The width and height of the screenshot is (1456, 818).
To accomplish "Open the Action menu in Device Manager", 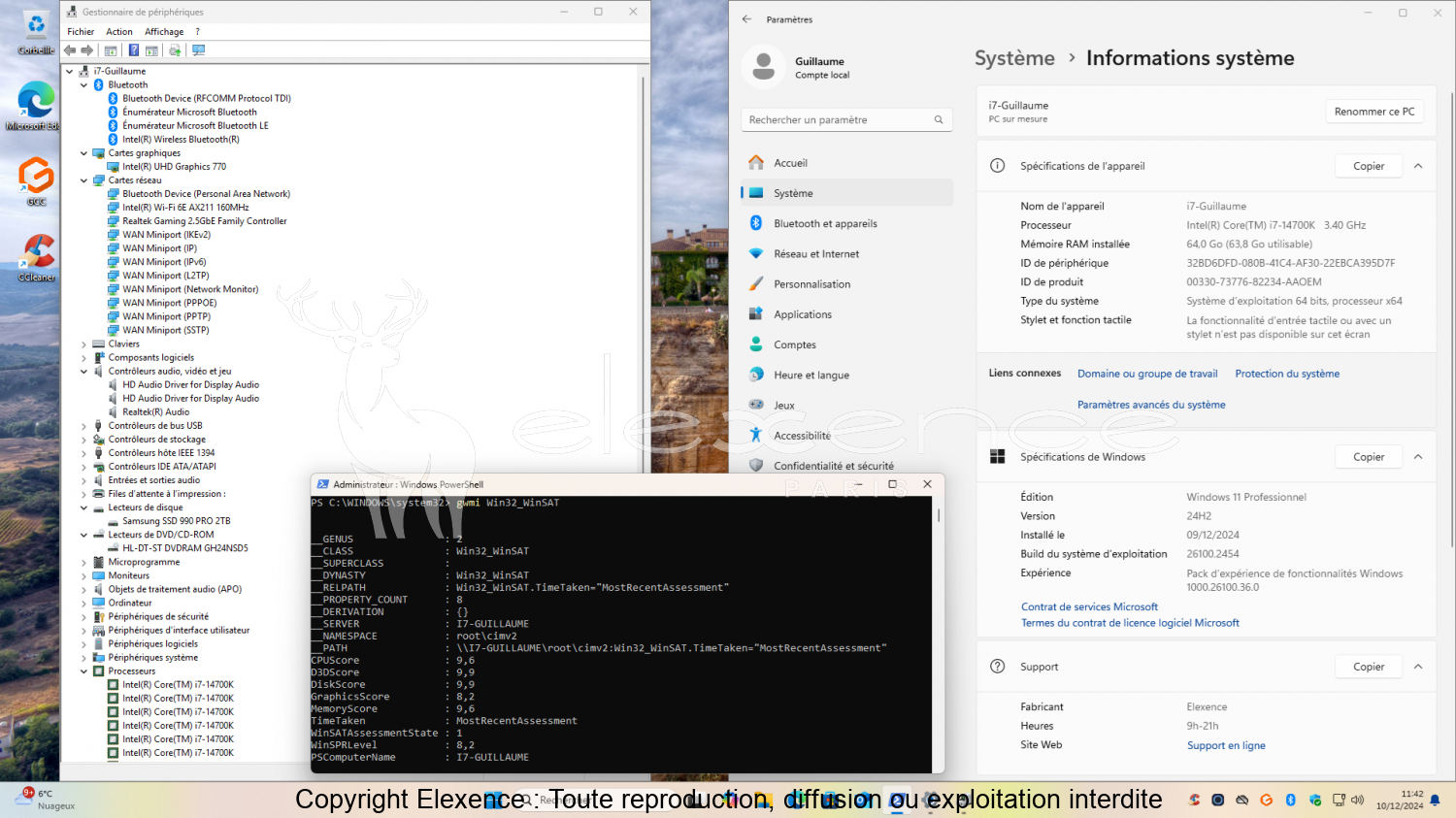I will point(119,32).
